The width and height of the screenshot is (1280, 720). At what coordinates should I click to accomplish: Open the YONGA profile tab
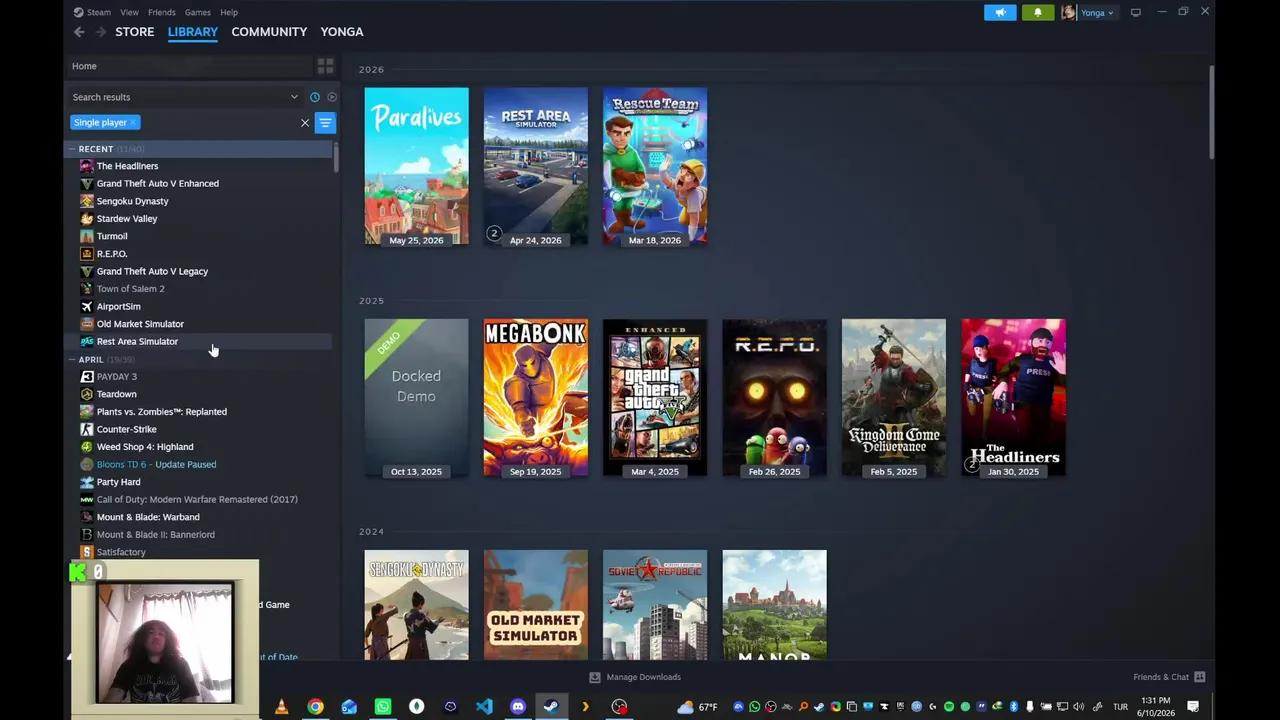click(342, 32)
